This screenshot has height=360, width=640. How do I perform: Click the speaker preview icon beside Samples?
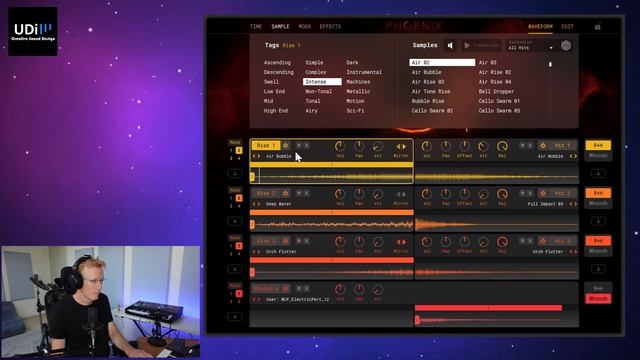click(450, 46)
